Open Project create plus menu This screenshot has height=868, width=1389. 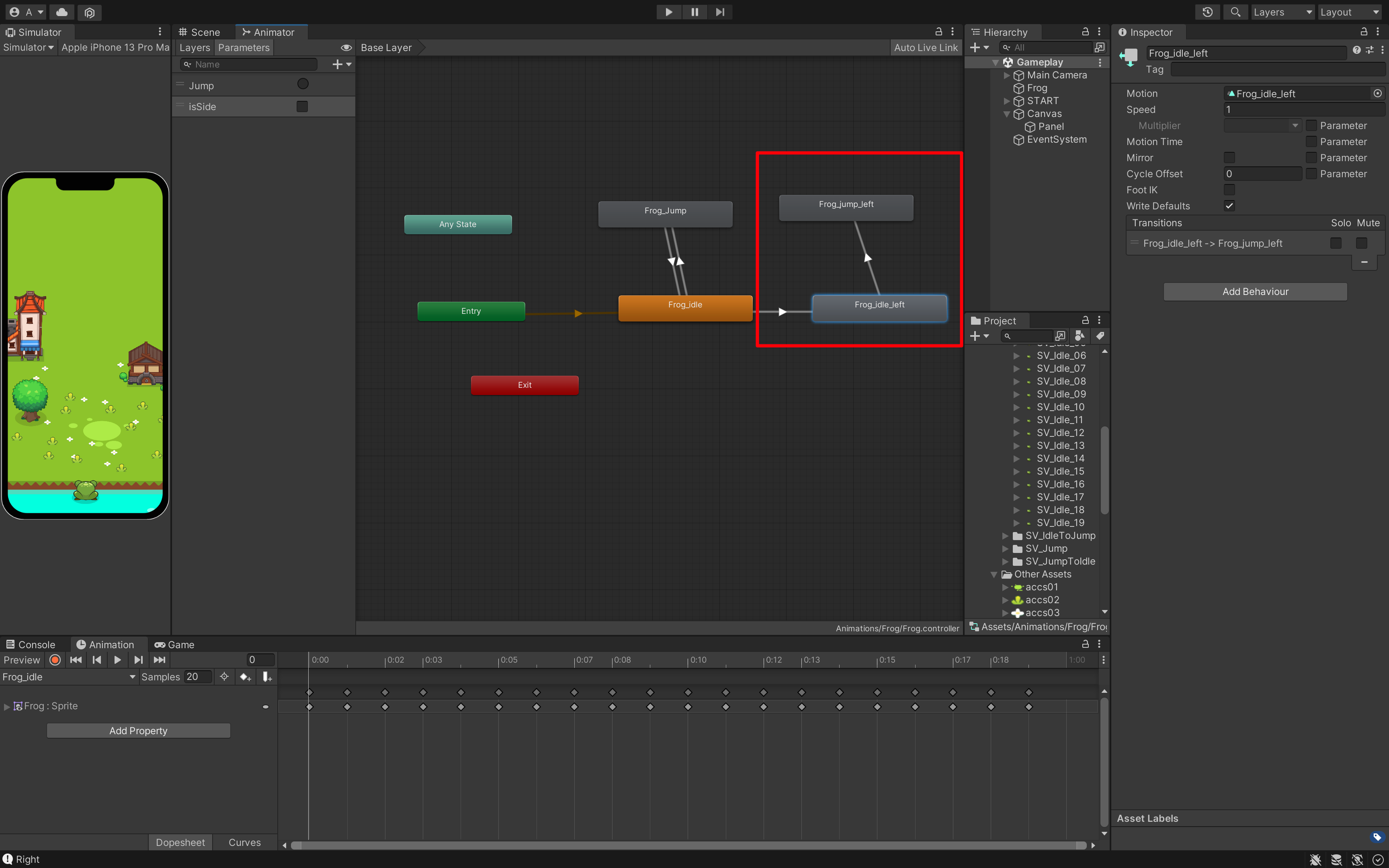pos(979,336)
